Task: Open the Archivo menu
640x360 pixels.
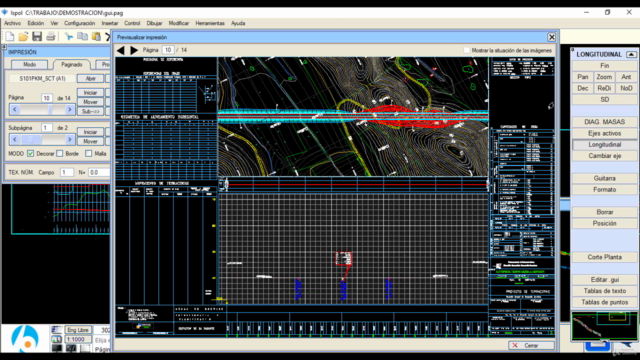Action: point(12,23)
